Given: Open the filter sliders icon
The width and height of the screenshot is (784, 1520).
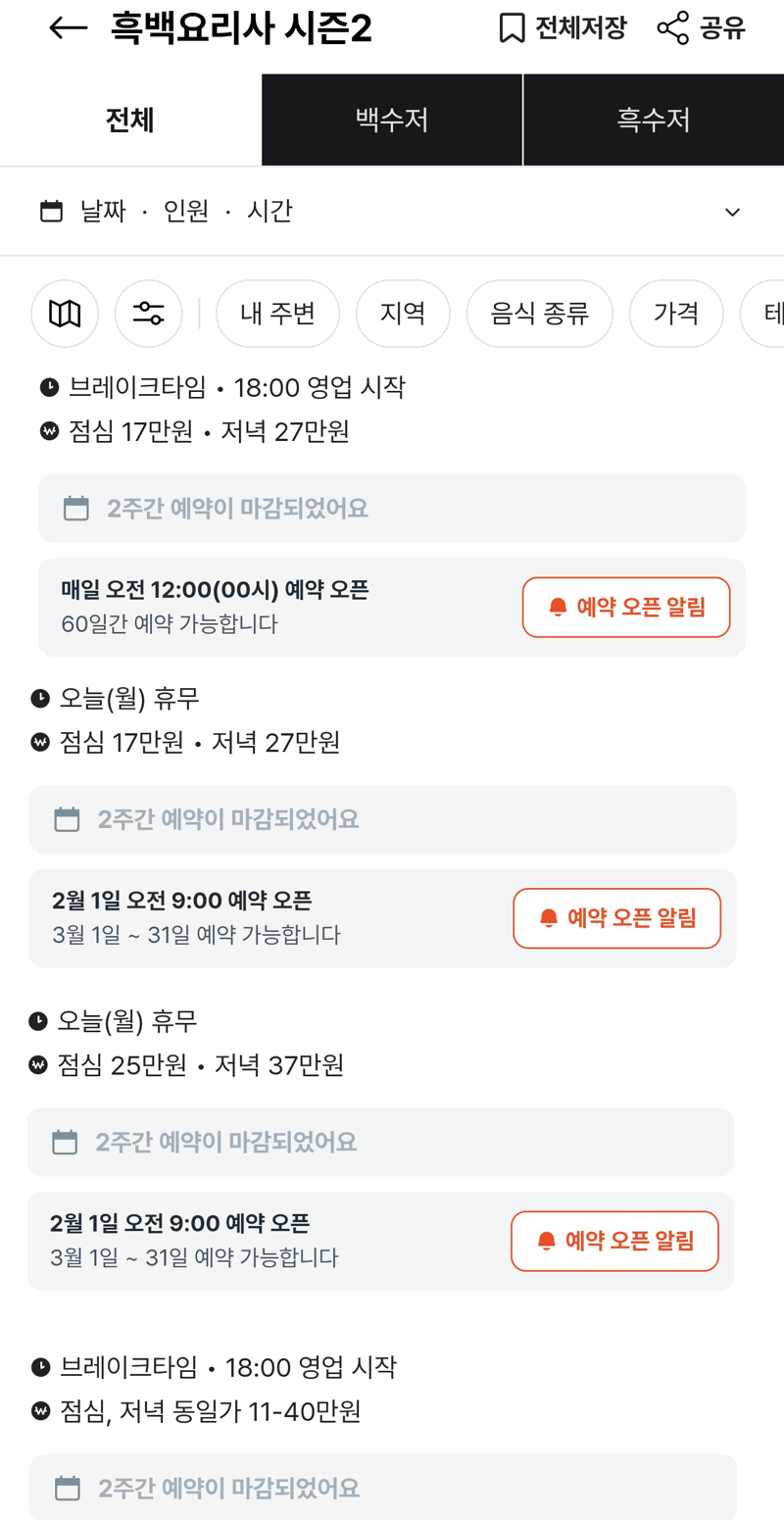Looking at the screenshot, I should [x=148, y=314].
